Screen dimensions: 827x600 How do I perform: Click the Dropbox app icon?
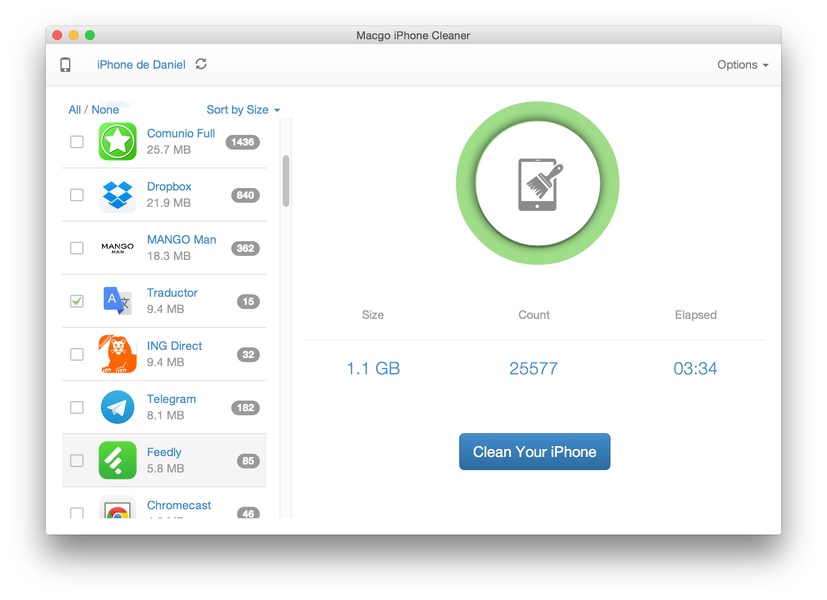pos(117,195)
